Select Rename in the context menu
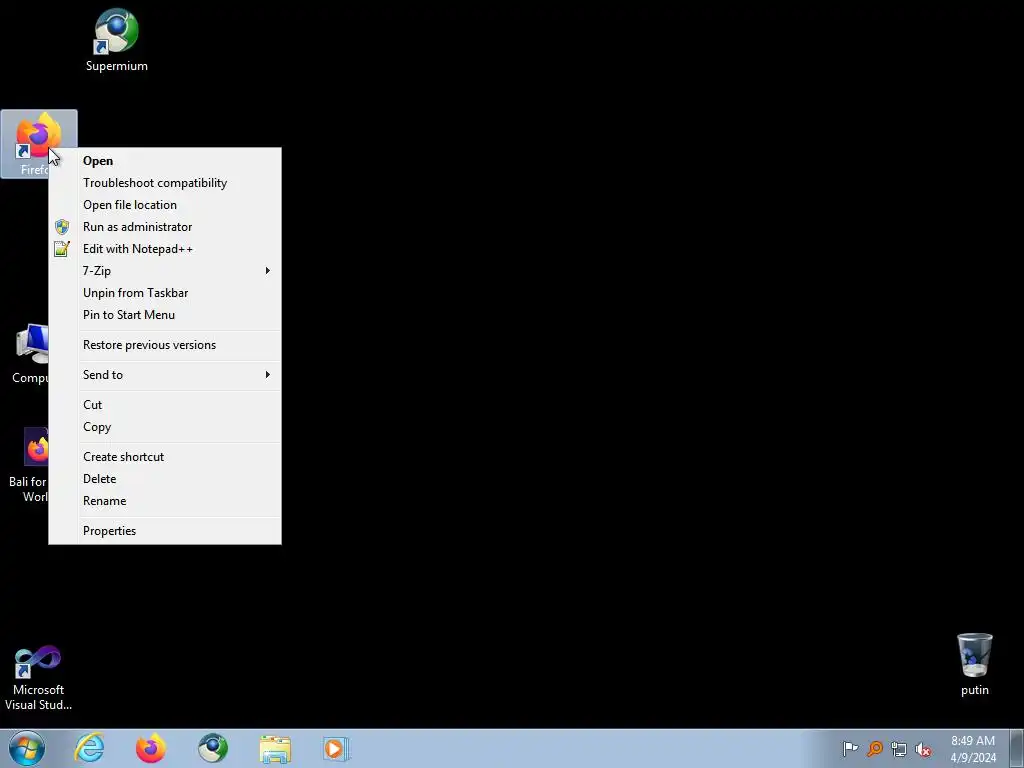 point(165,501)
